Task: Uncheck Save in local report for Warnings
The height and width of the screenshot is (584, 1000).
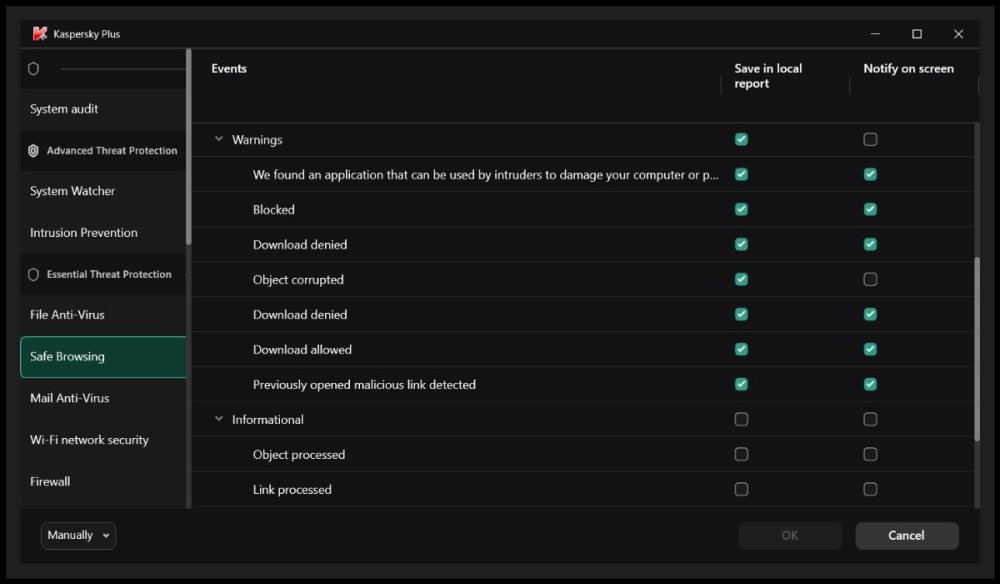Action: [741, 139]
